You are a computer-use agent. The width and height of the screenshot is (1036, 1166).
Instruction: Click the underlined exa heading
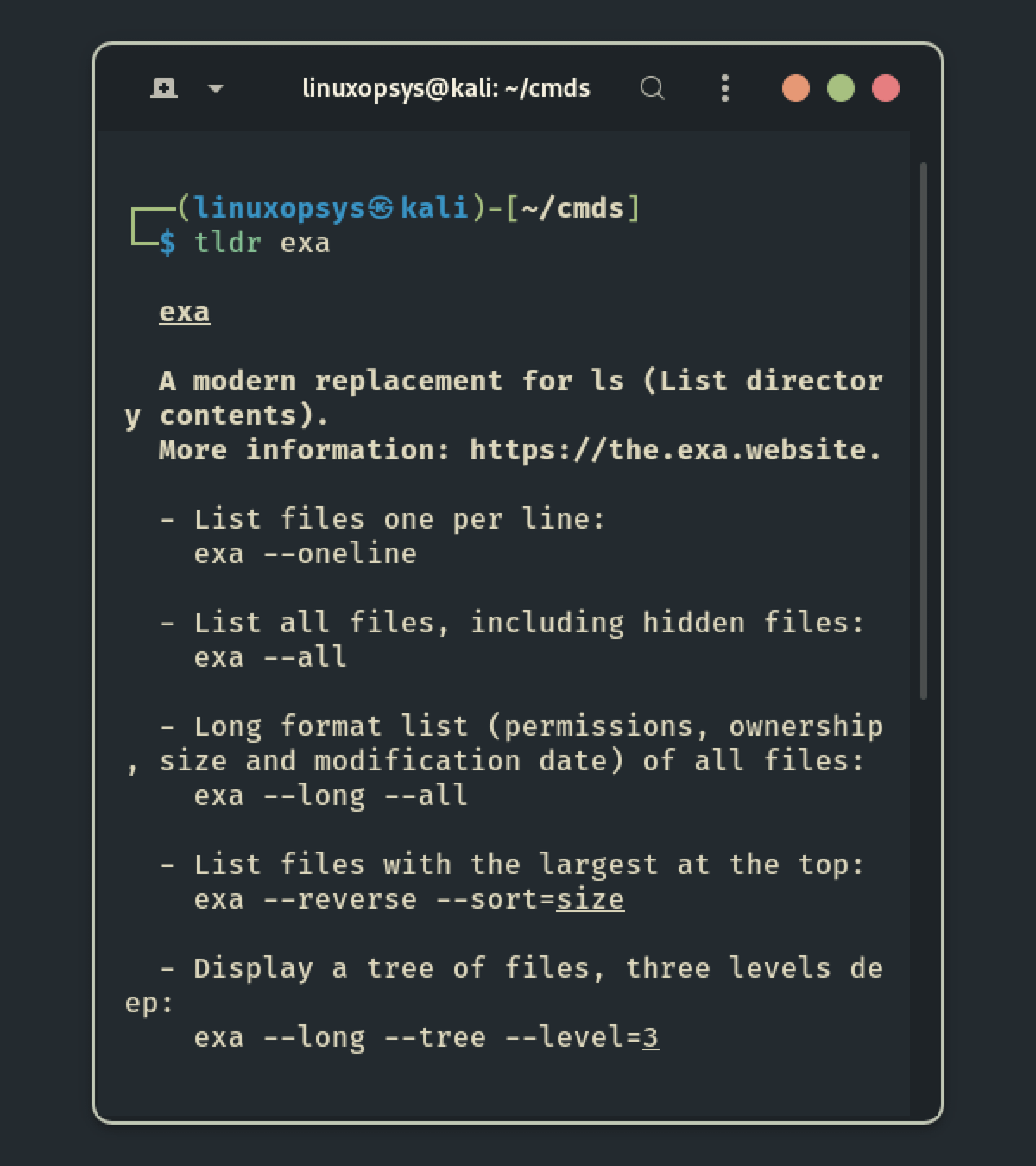[184, 312]
